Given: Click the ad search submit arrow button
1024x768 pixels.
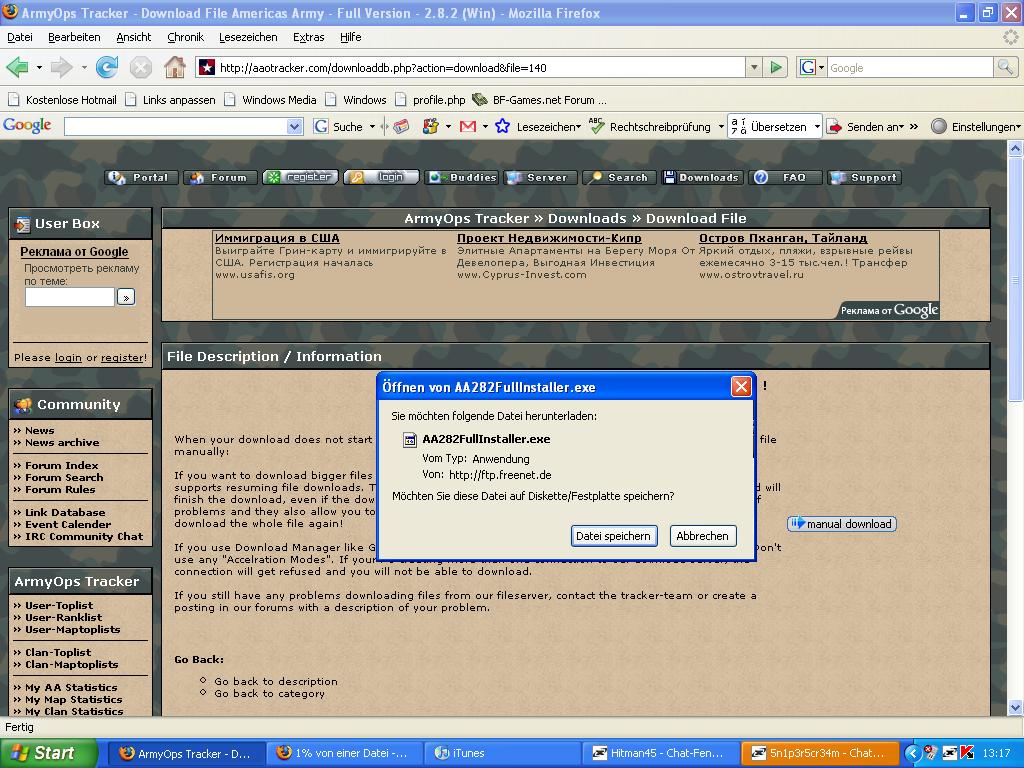Looking at the screenshot, I should 125,297.
